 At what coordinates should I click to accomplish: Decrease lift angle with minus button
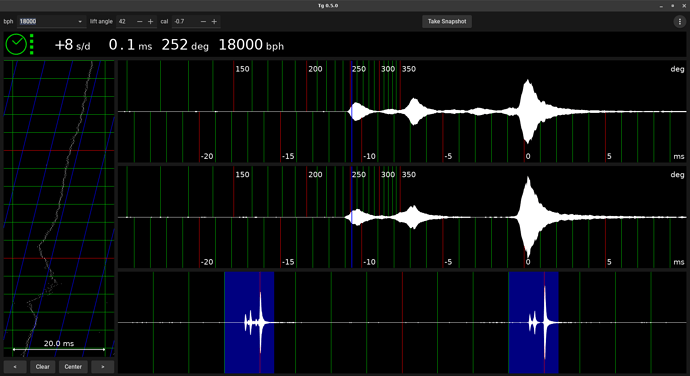coord(139,22)
